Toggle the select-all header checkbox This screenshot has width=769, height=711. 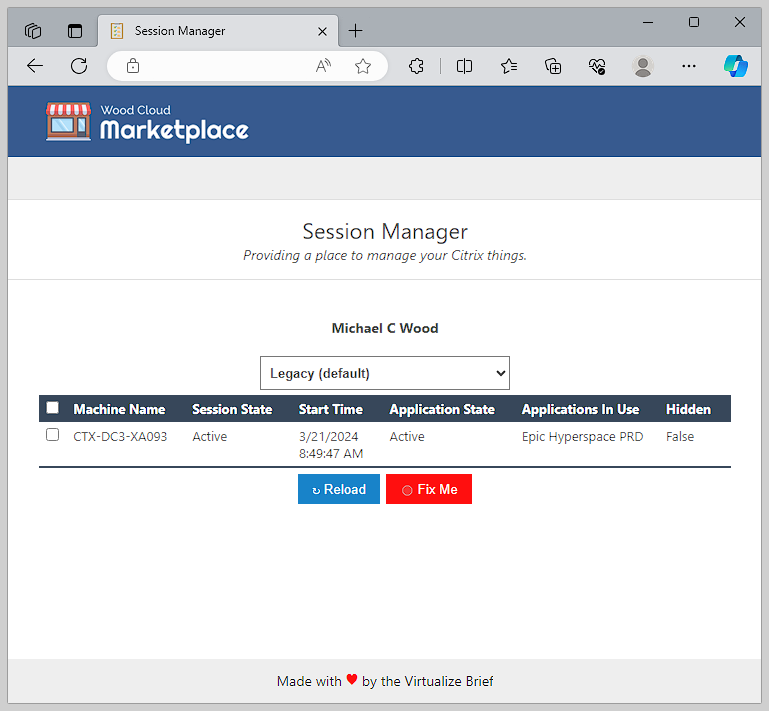coord(52,408)
